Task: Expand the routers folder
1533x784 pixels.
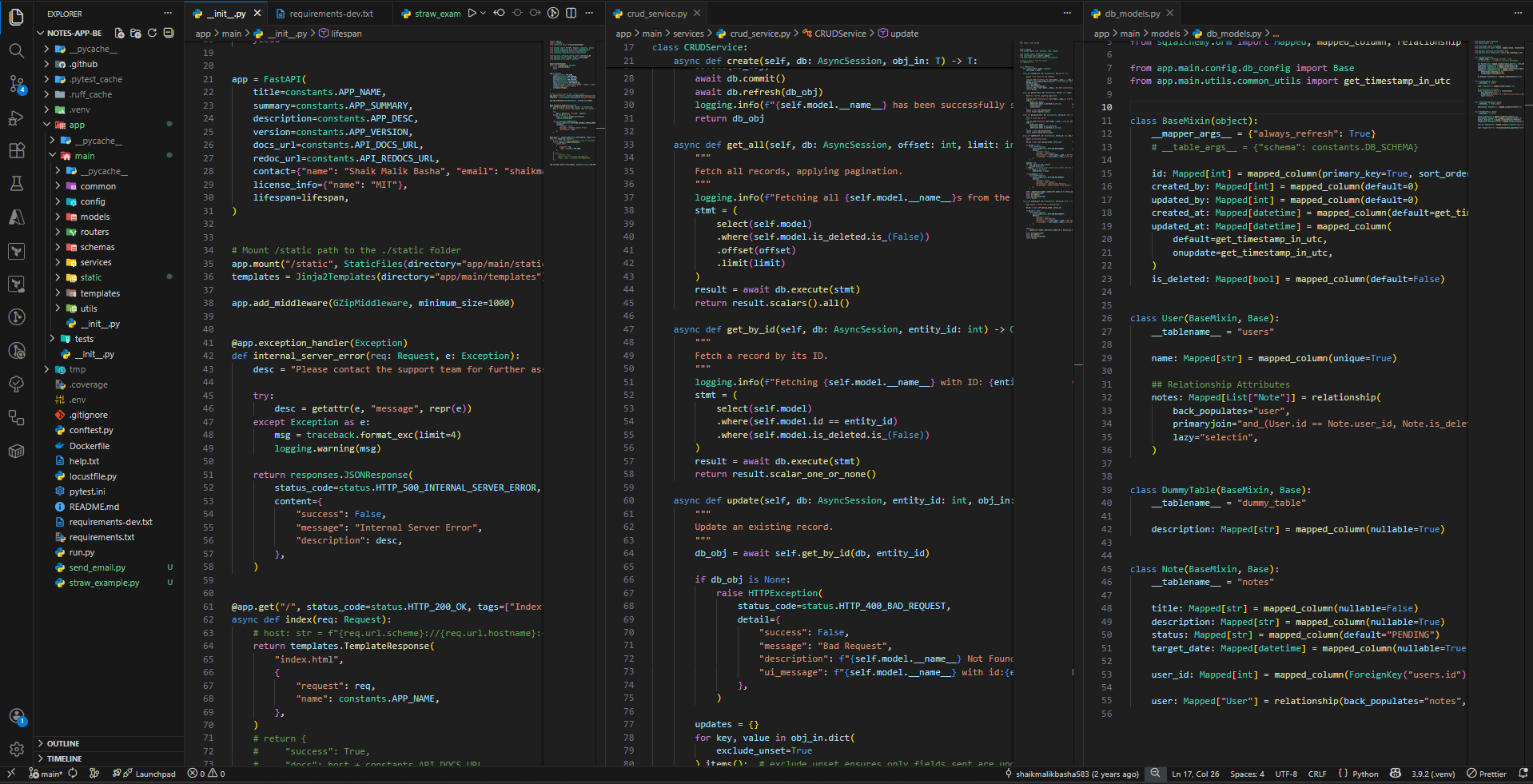Action: point(94,232)
